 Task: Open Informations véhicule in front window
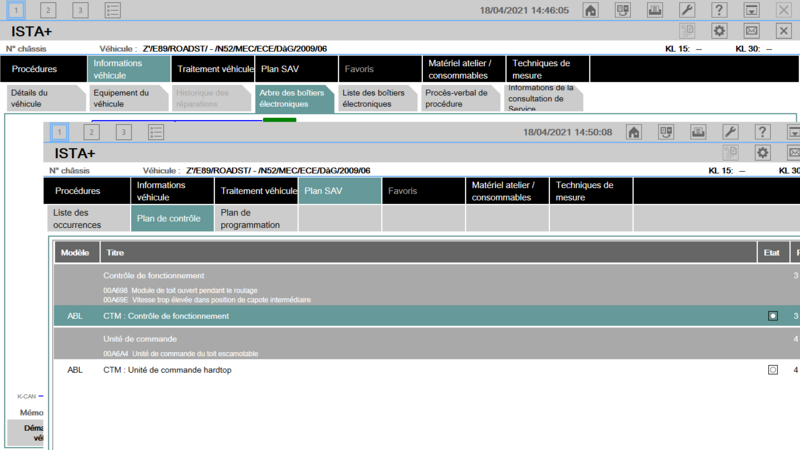tap(172, 191)
